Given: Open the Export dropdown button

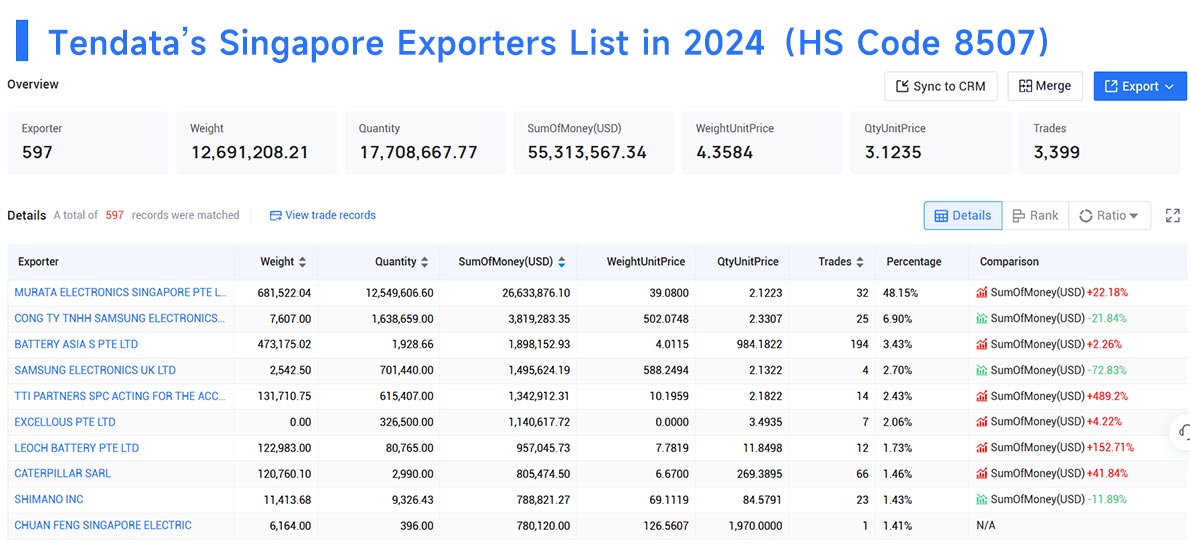Looking at the screenshot, I should (1140, 86).
